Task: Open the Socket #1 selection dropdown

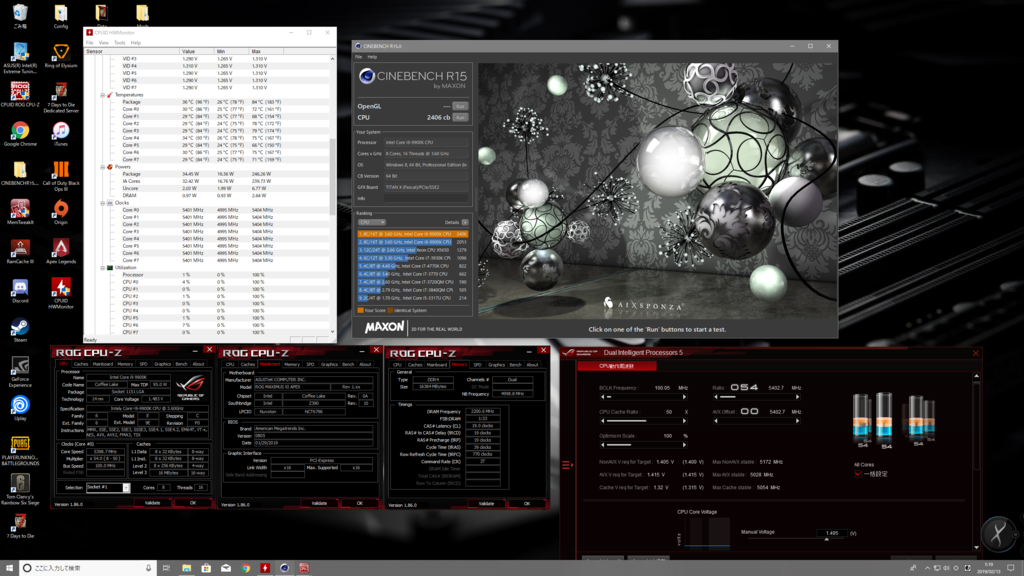Action: coord(108,487)
